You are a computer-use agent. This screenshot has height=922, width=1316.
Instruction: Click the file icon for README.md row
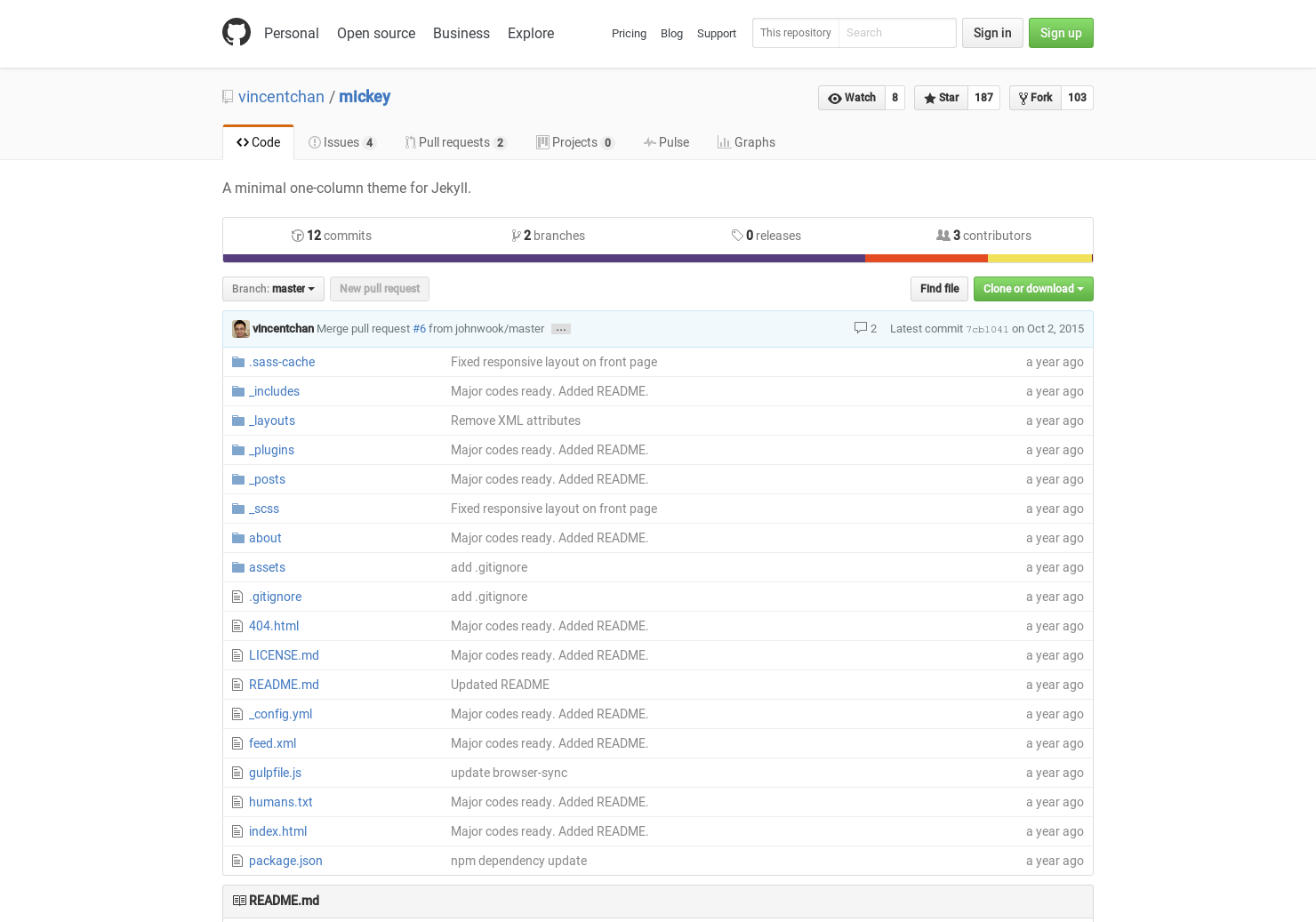(237, 685)
